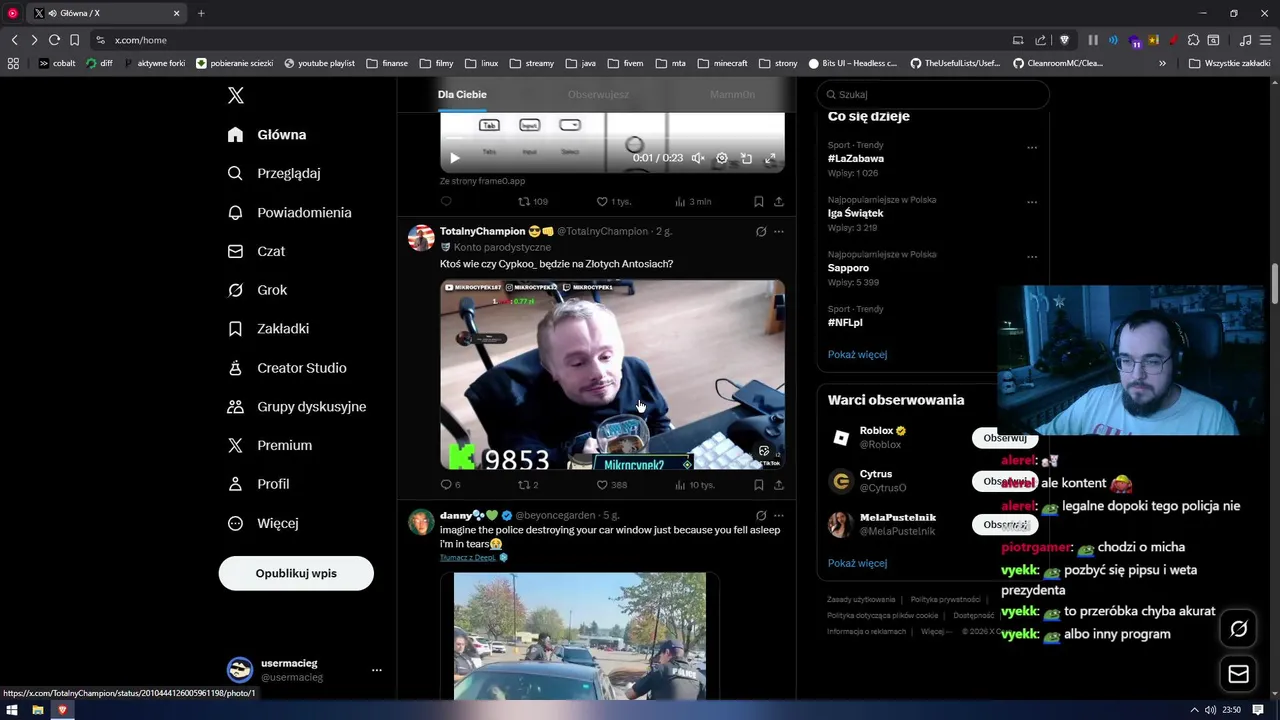The width and height of the screenshot is (1280, 720).
Task: Select the Dla Ciebie tab
Action: tap(462, 95)
